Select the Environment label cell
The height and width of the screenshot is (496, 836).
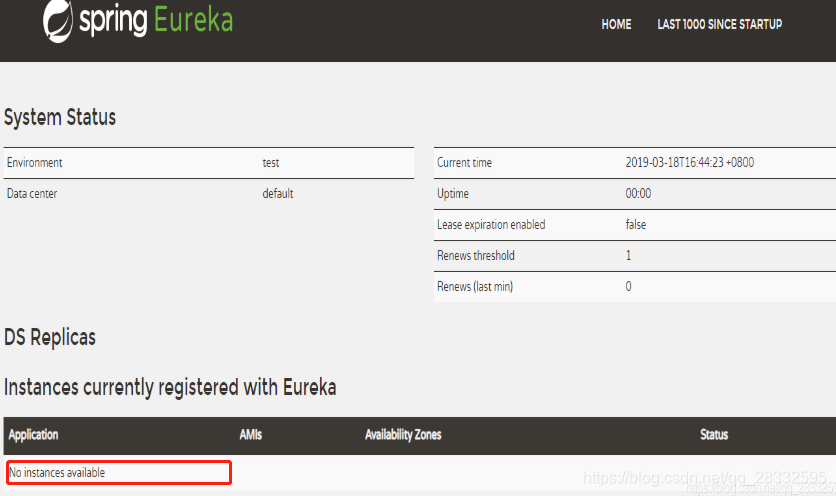click(35, 163)
